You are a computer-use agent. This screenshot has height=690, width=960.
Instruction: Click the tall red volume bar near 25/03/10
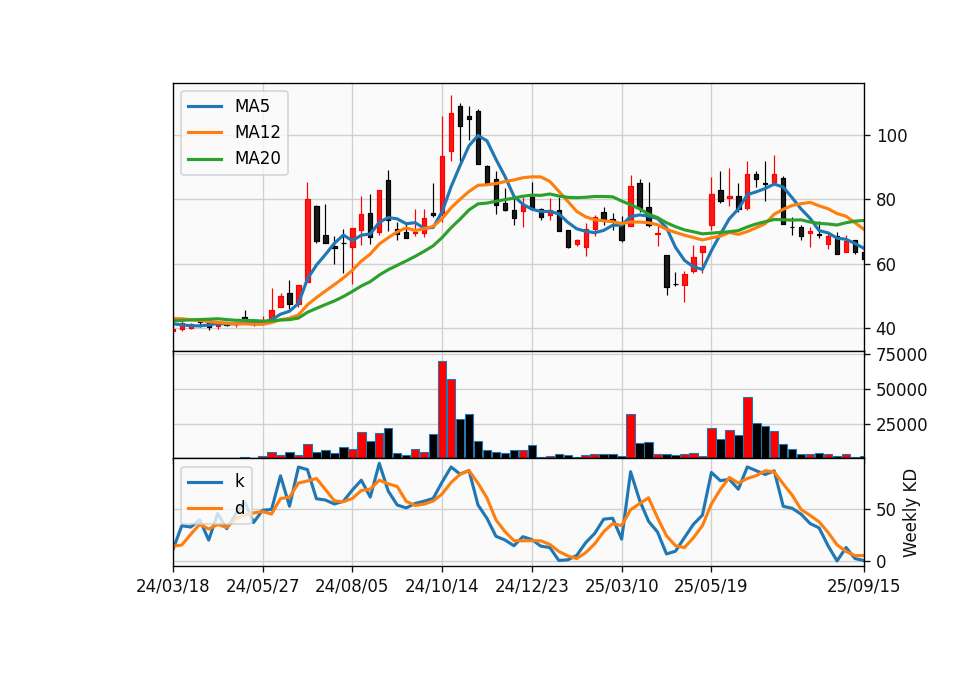point(631,436)
